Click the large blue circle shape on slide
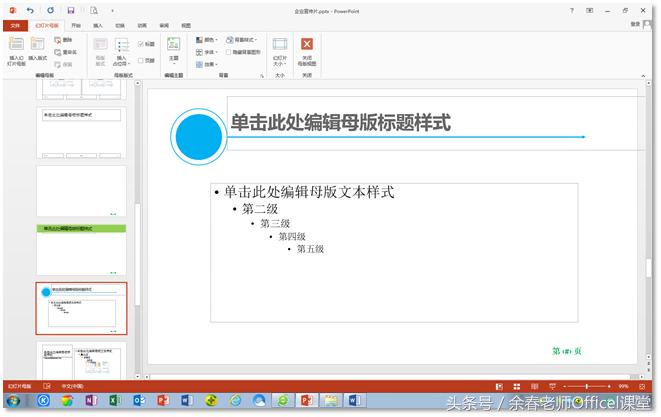This screenshot has height=417, width=661. [199, 137]
